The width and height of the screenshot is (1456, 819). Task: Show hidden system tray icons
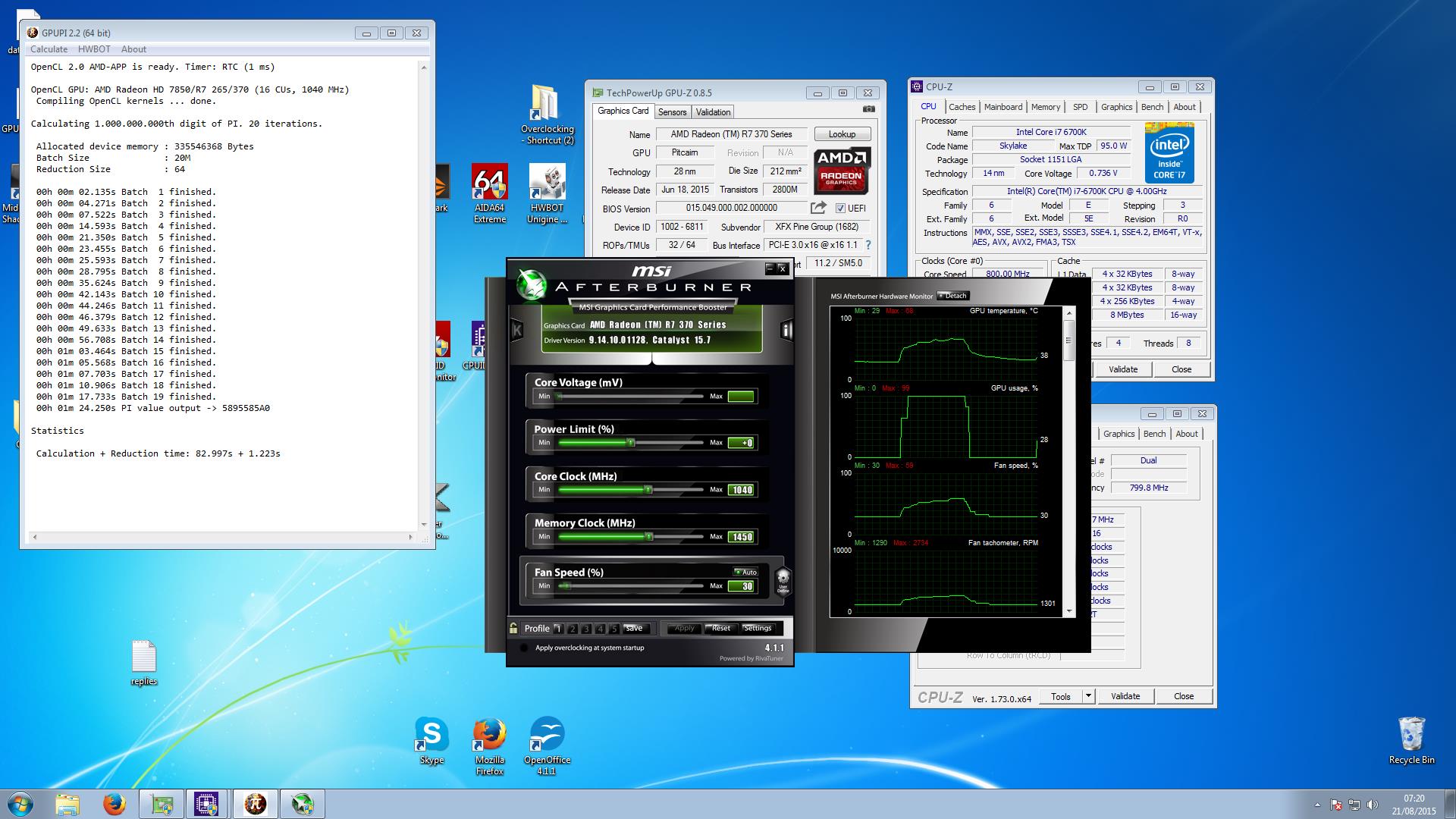1316,805
